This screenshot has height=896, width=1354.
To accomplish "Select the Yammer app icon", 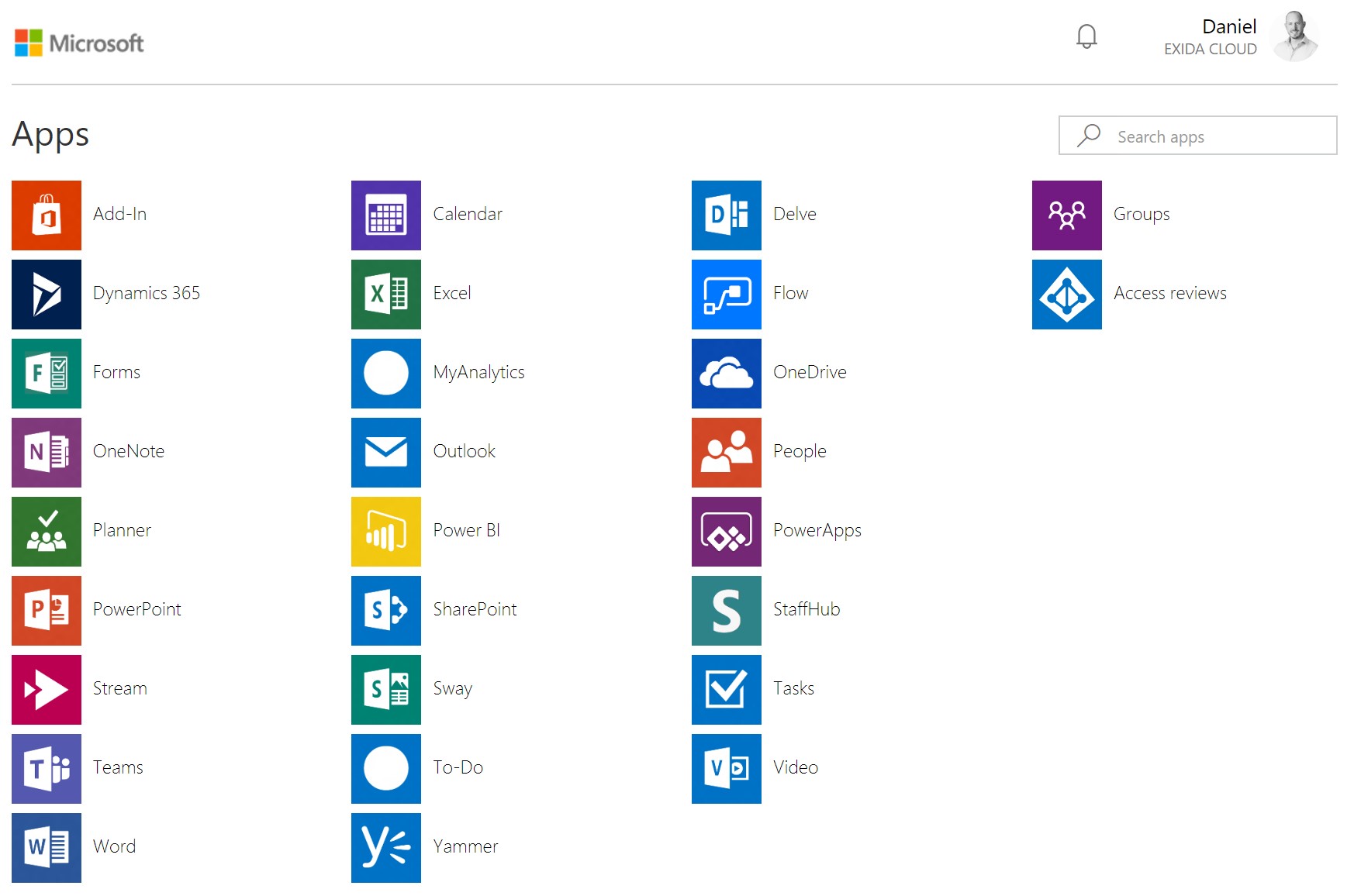I will tap(385, 848).
